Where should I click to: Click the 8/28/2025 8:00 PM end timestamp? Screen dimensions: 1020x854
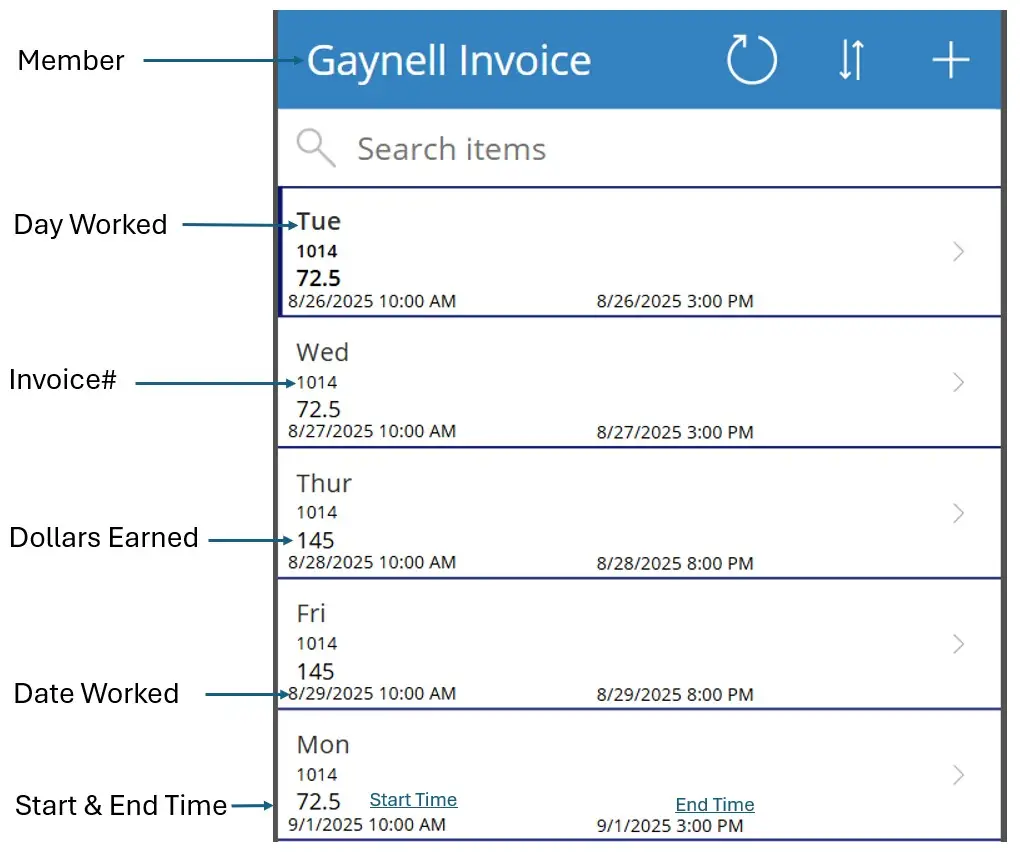(x=675, y=564)
